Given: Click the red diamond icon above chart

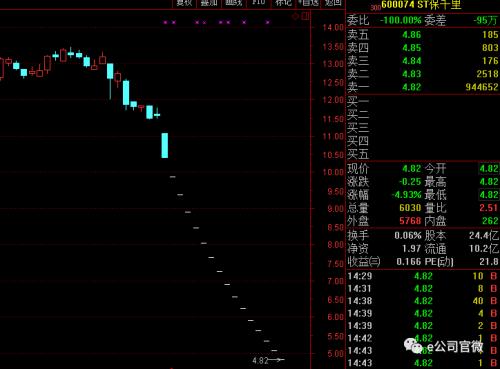Looking at the screenshot, I should (x=295, y=16).
